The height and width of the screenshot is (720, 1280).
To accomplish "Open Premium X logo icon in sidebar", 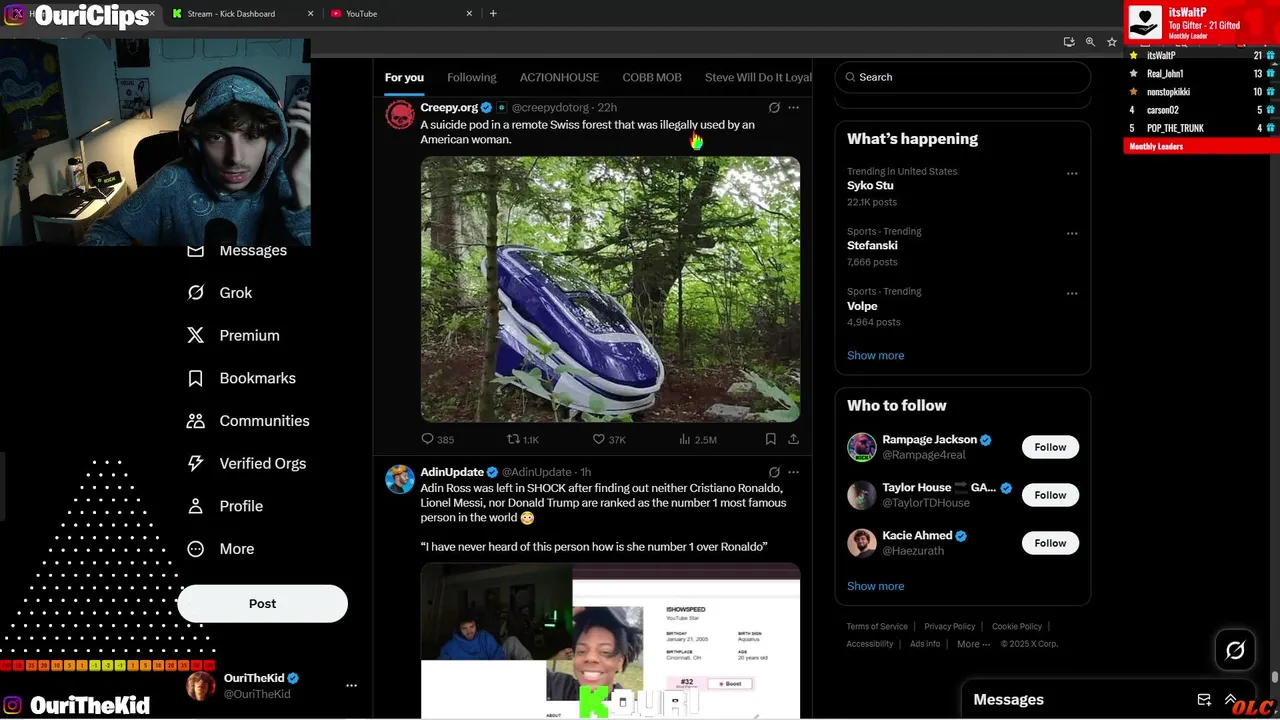I will pos(196,336).
